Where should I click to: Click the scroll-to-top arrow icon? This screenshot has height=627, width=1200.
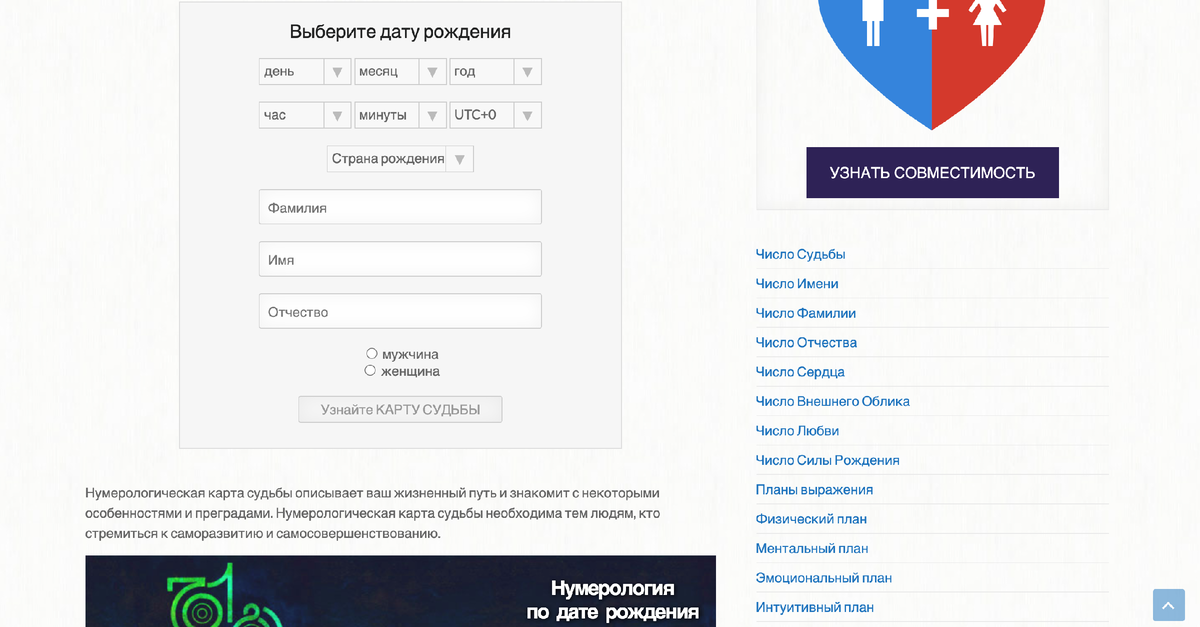pyautogui.click(x=1169, y=605)
